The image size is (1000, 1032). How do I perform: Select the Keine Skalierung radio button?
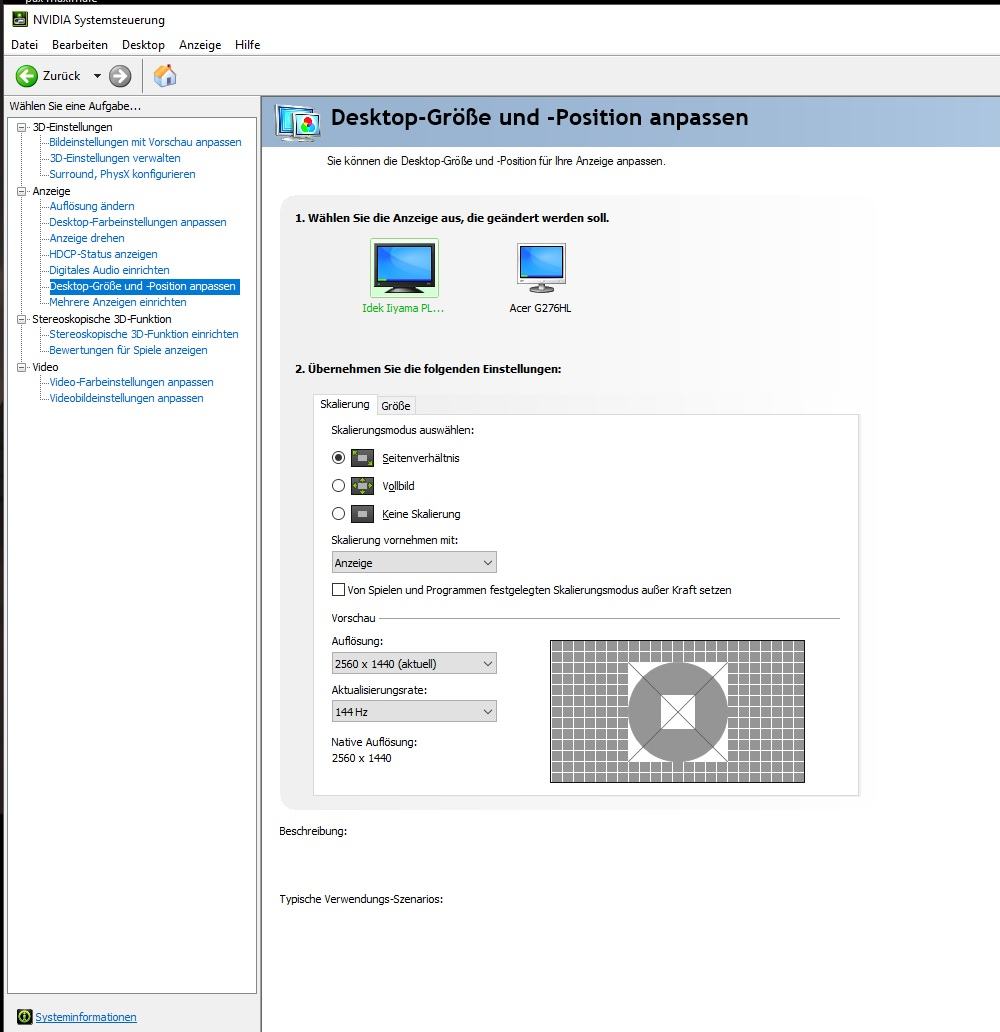[338, 513]
